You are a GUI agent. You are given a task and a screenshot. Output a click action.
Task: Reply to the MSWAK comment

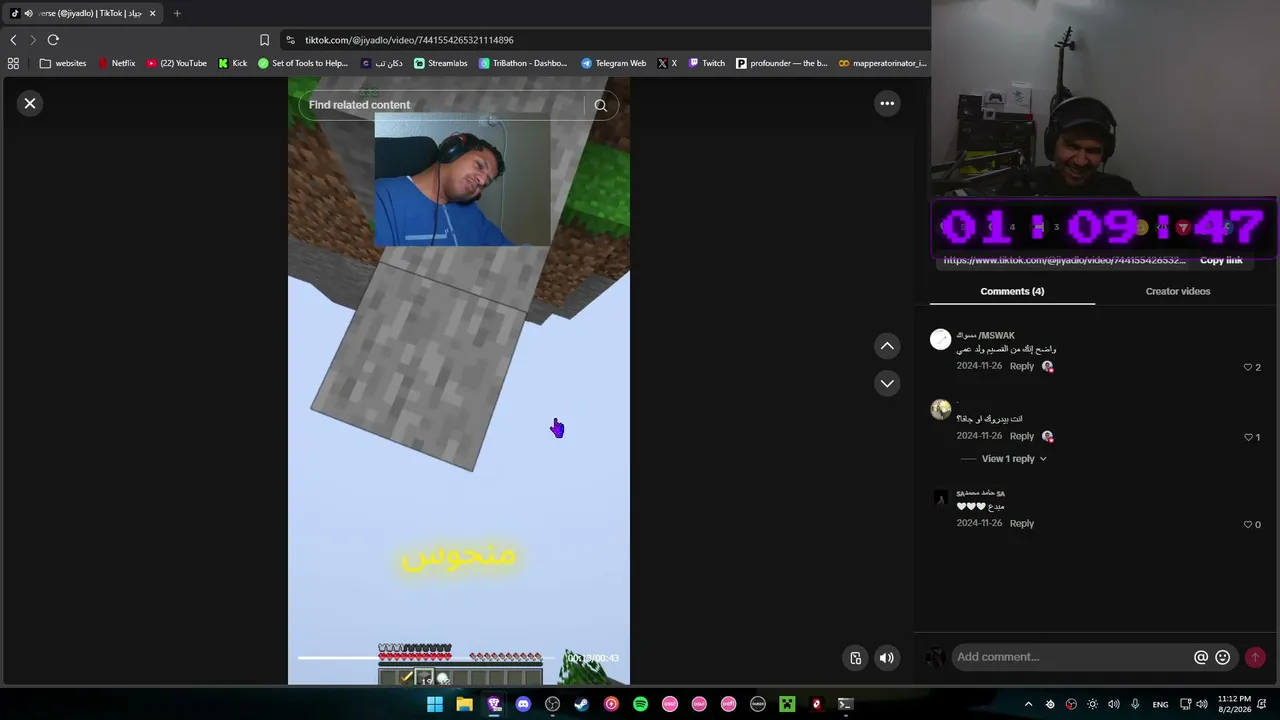tap(1021, 366)
